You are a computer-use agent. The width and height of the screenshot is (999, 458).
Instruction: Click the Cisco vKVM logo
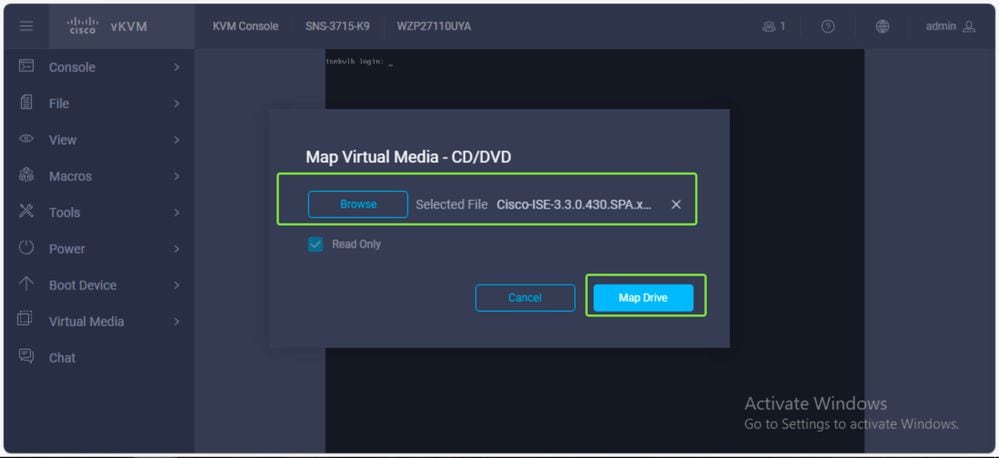point(106,26)
